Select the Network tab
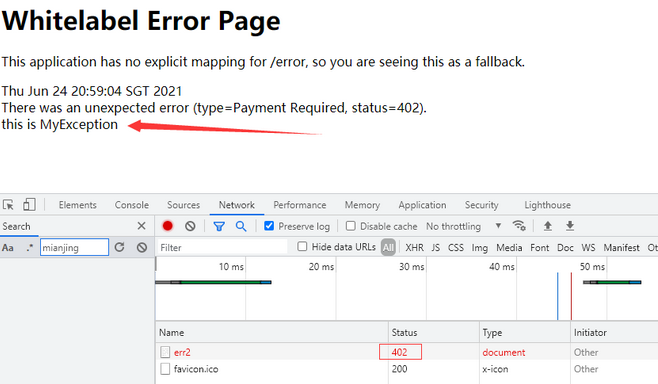 pyautogui.click(x=237, y=205)
